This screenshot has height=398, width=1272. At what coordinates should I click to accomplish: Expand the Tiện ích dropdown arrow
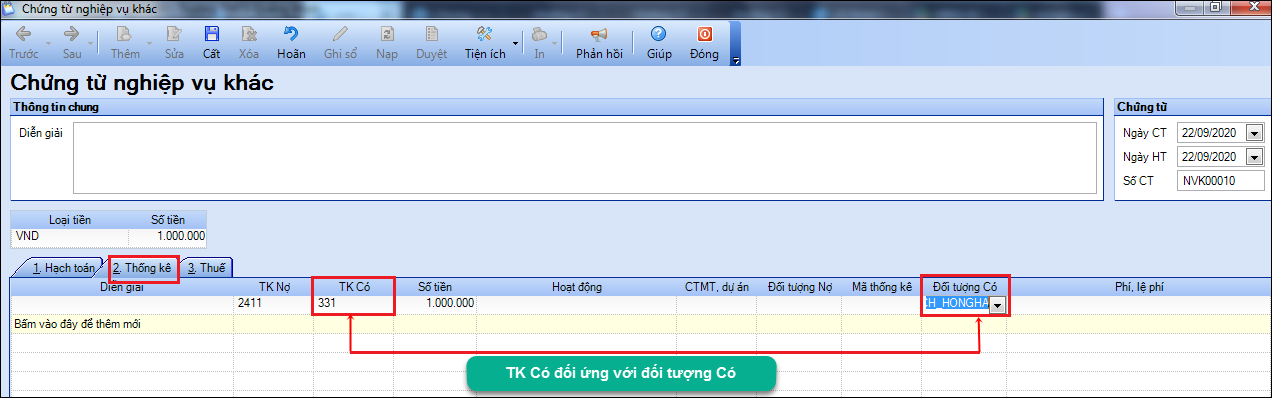[516, 43]
